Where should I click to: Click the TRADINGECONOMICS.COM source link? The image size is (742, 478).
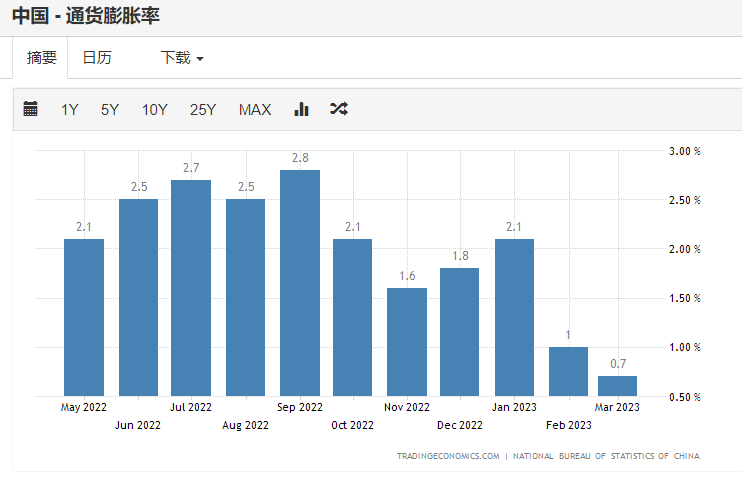pos(447,456)
